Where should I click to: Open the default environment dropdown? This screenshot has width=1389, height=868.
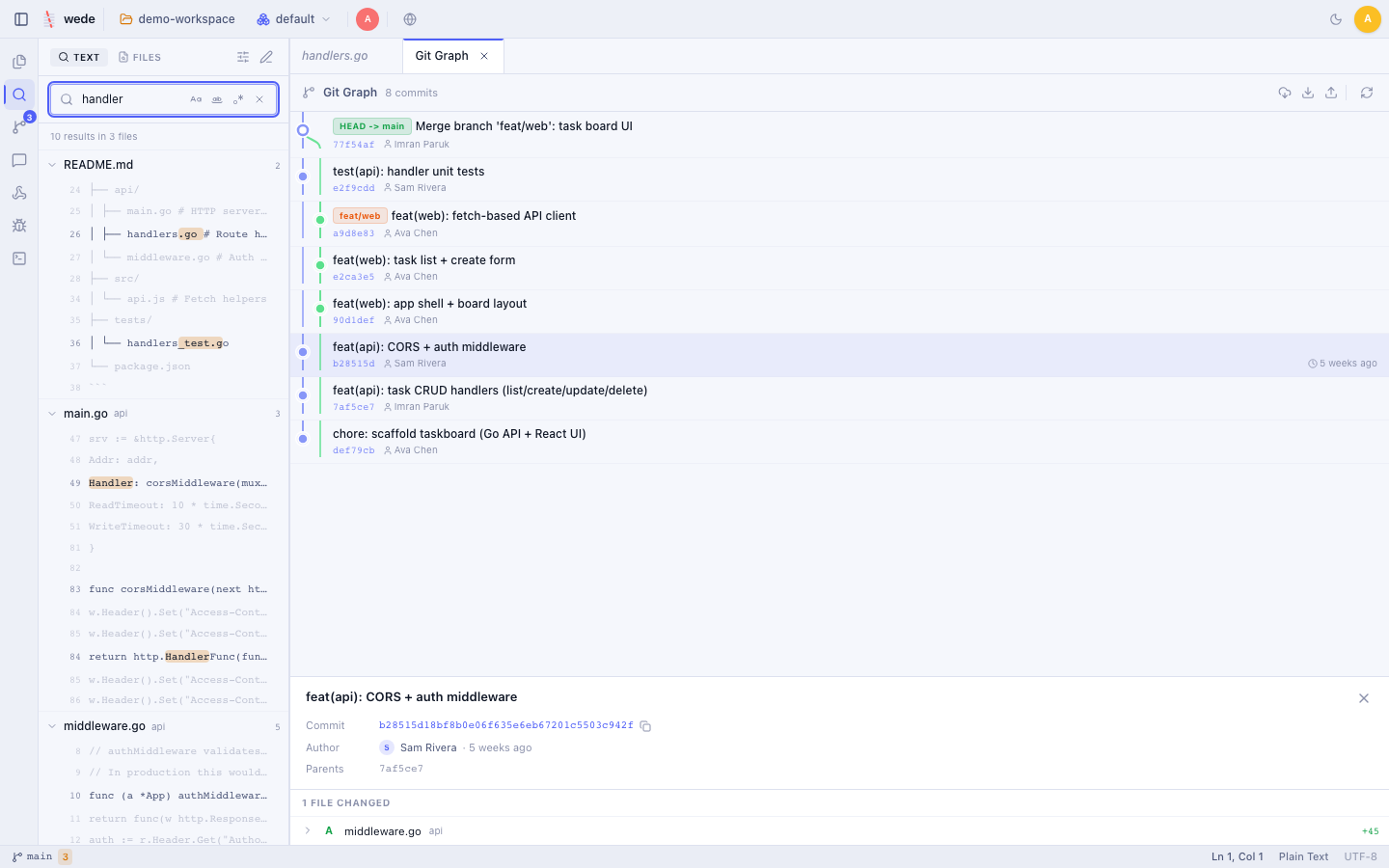[x=293, y=19]
